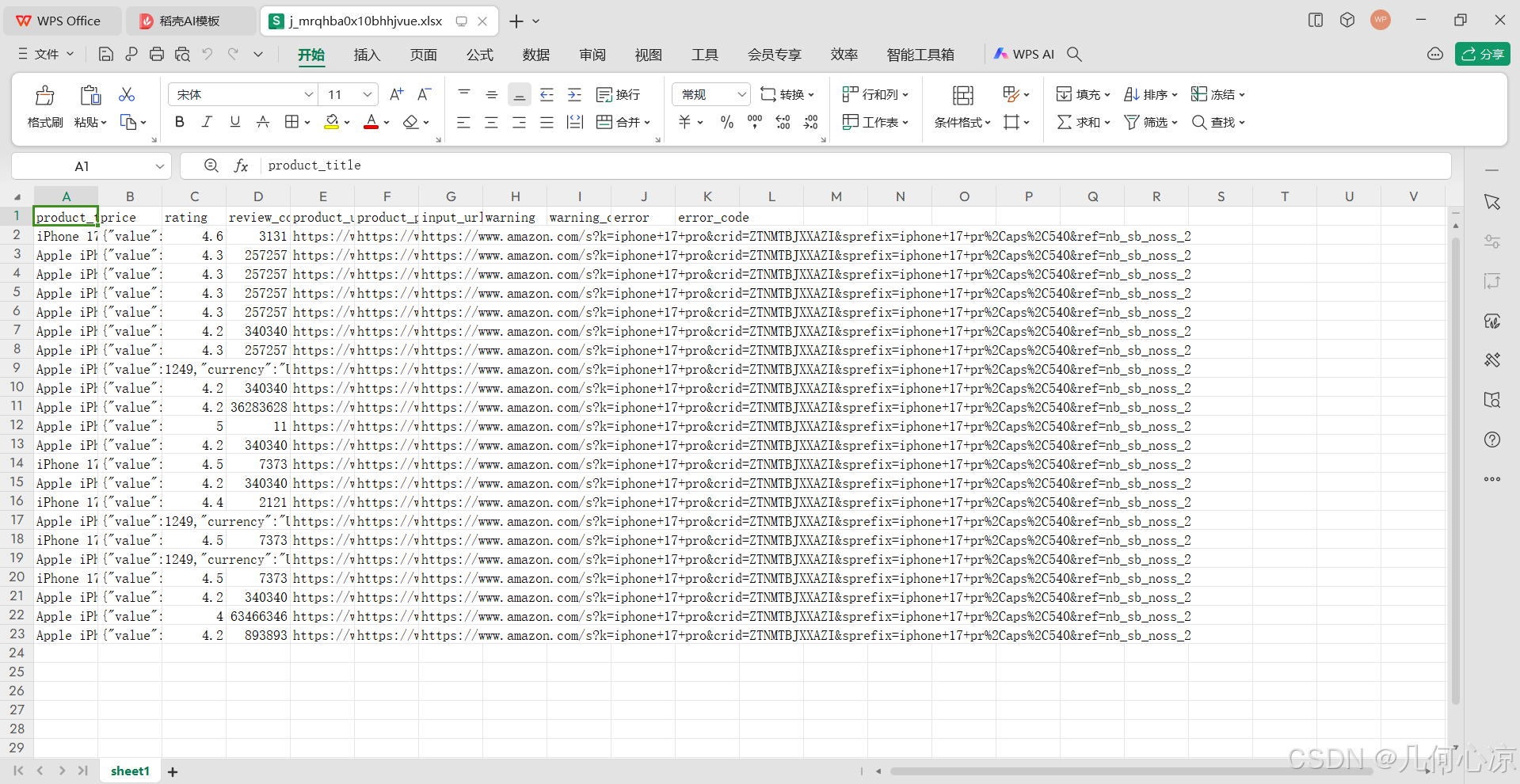Click the increase indent icon
Image resolution: width=1520 pixels, height=784 pixels.
tap(575, 94)
